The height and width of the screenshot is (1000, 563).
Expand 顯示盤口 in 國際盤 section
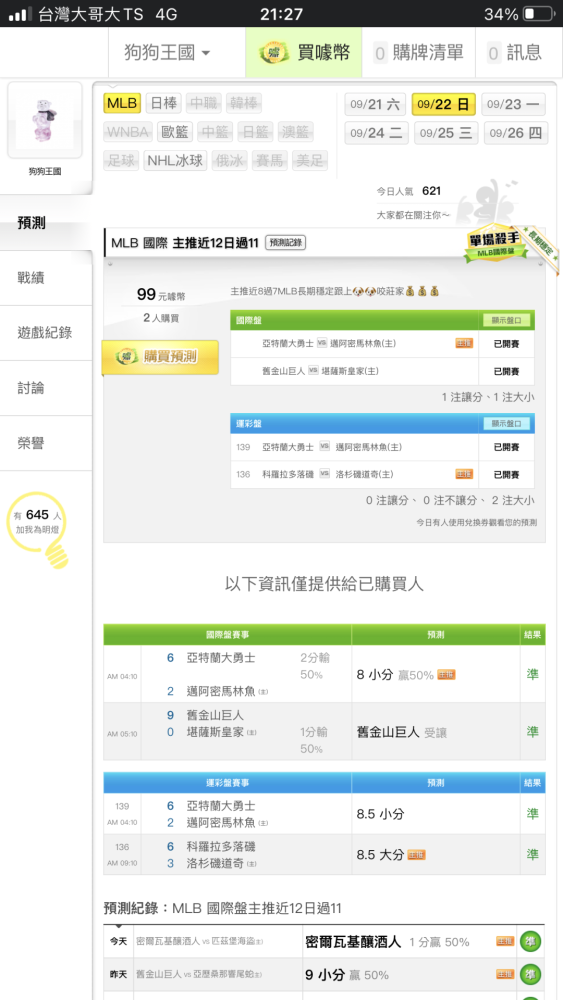[x=506, y=320]
